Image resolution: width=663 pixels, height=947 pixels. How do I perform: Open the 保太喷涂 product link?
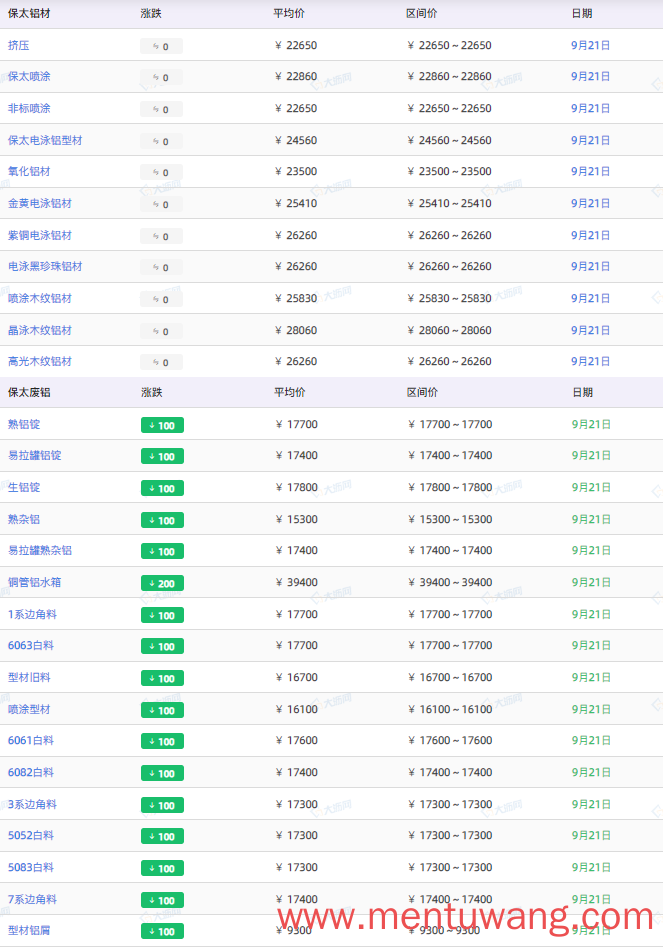(29, 77)
